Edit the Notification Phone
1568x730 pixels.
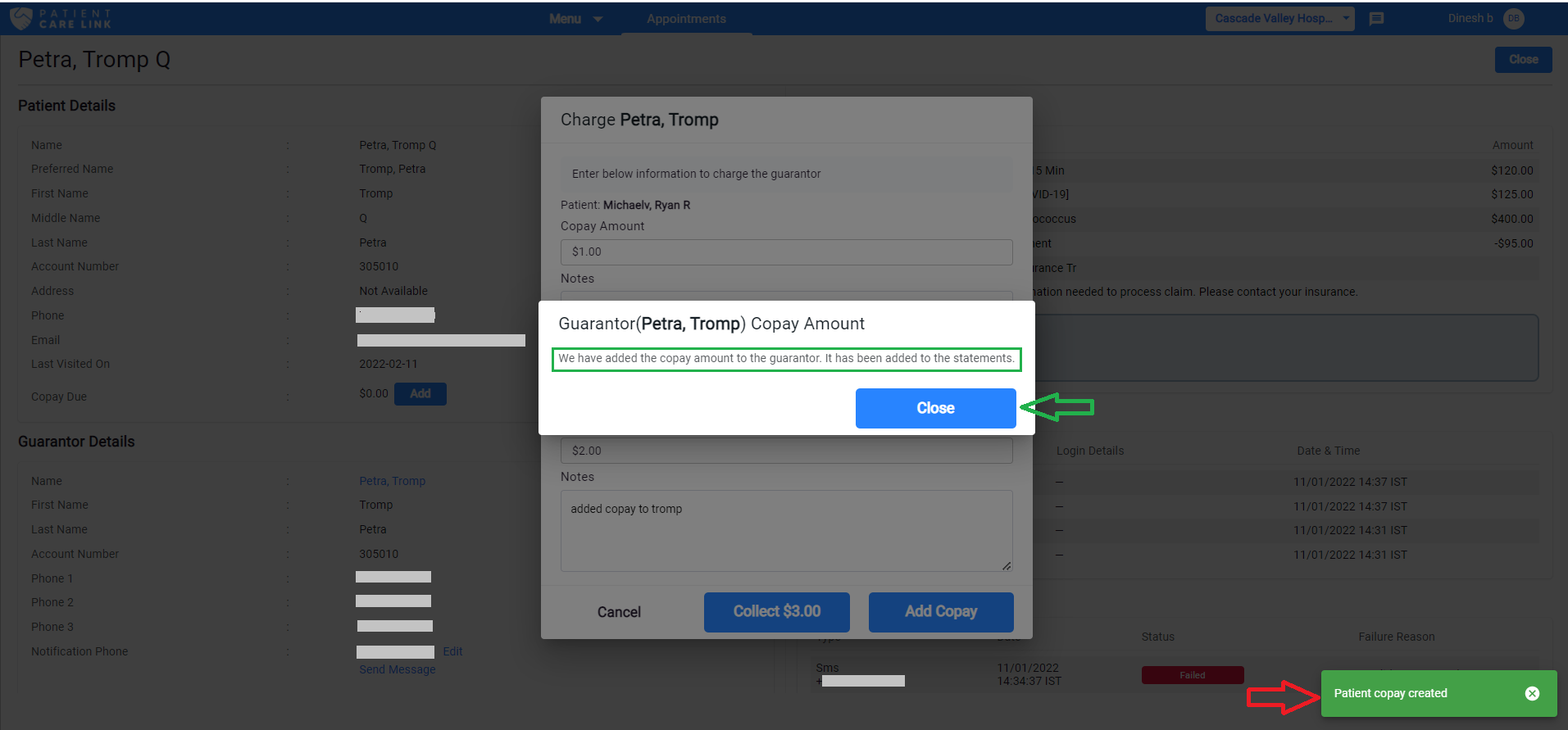pos(452,651)
